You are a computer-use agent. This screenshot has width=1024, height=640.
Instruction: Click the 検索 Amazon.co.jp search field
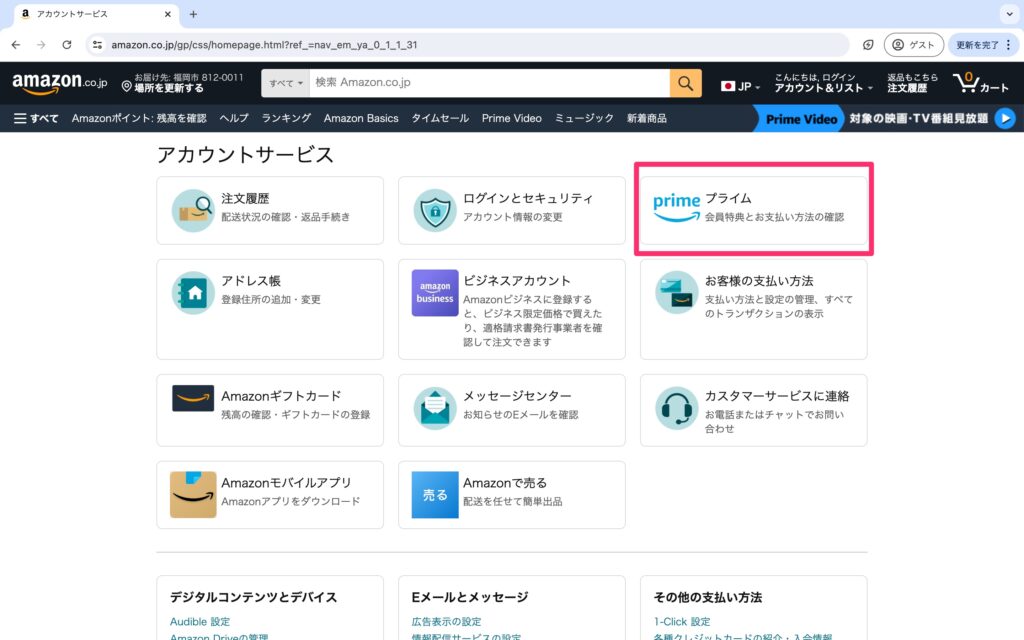[x=489, y=83]
